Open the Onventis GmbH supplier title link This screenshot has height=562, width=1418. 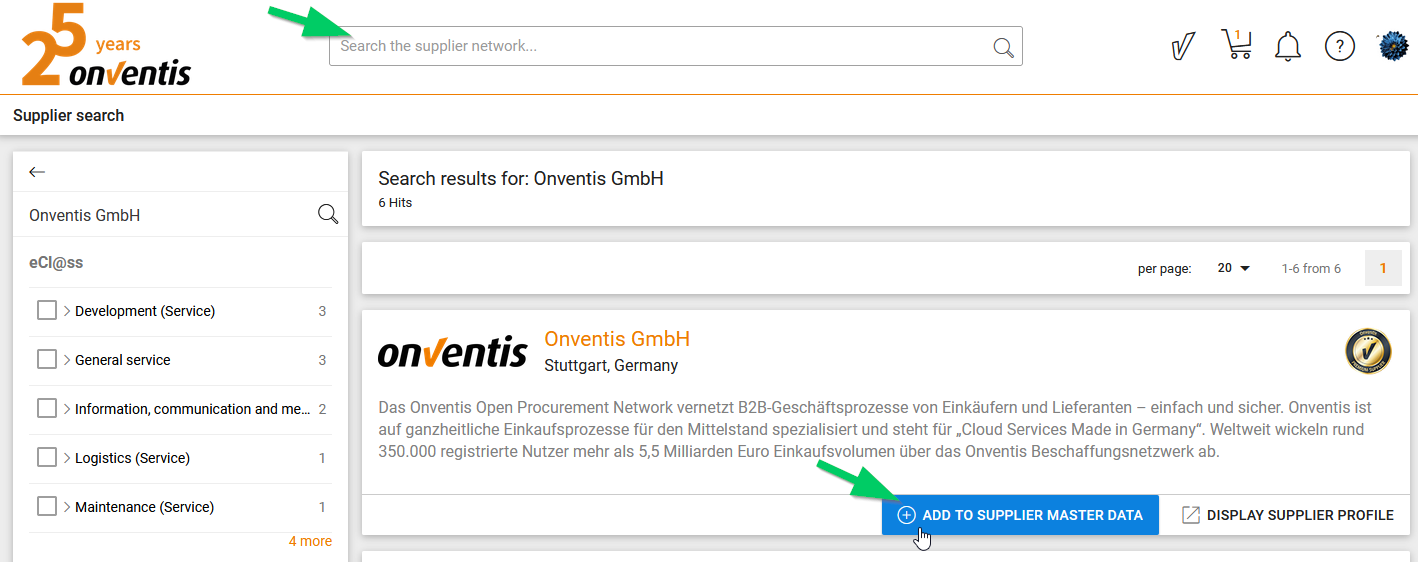[x=617, y=339]
